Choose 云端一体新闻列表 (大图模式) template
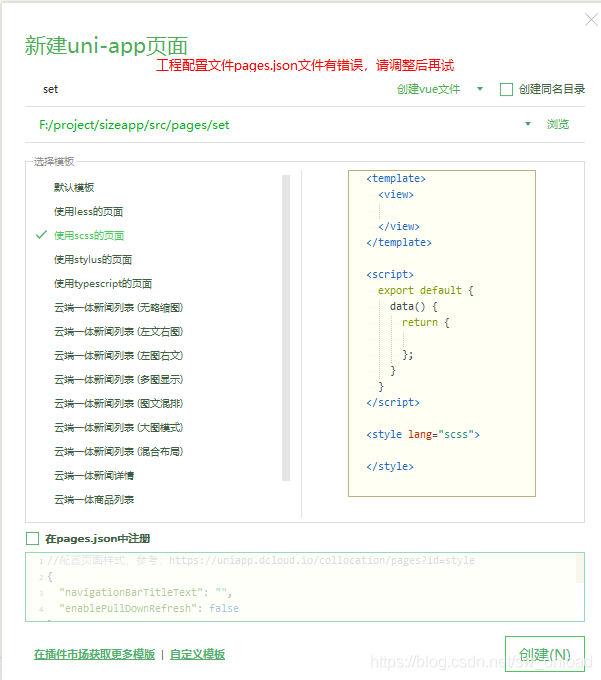Screen dimensions: 601x680 [118, 428]
